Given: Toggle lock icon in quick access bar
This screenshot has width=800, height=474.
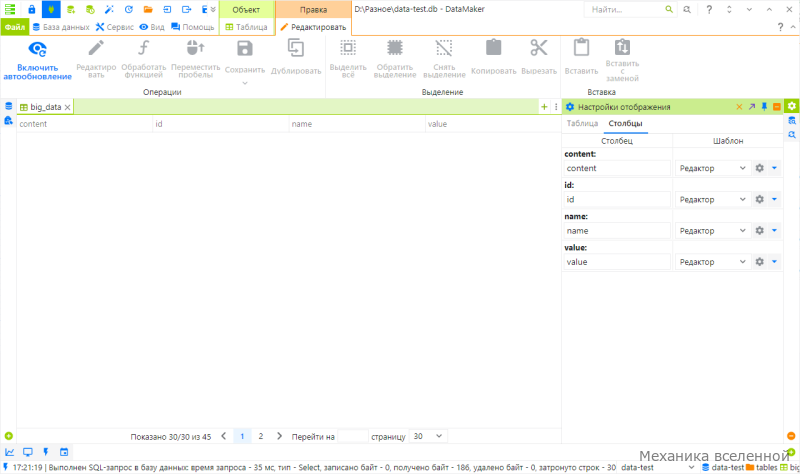Looking at the screenshot, I should pos(32,9).
